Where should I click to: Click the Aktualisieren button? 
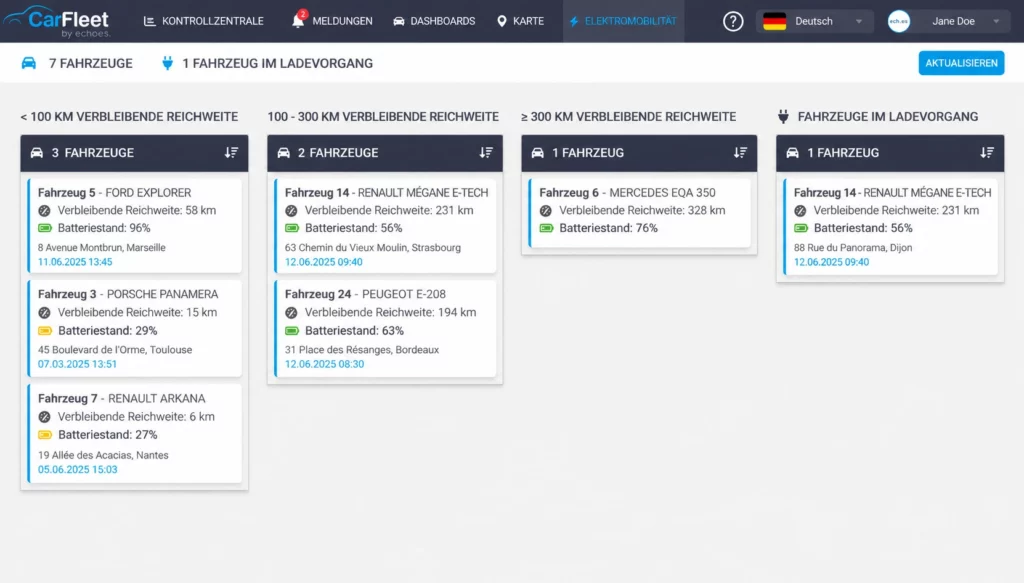click(961, 63)
